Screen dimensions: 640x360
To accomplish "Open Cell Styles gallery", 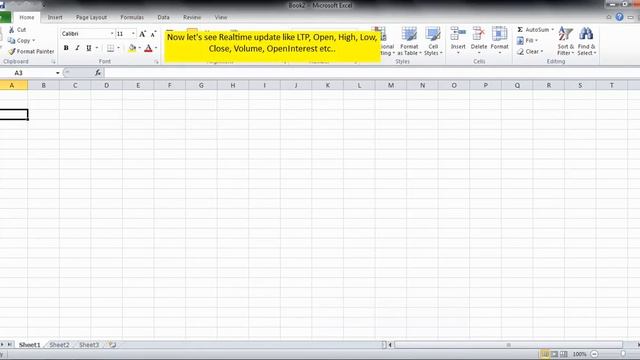I will [x=433, y=41].
